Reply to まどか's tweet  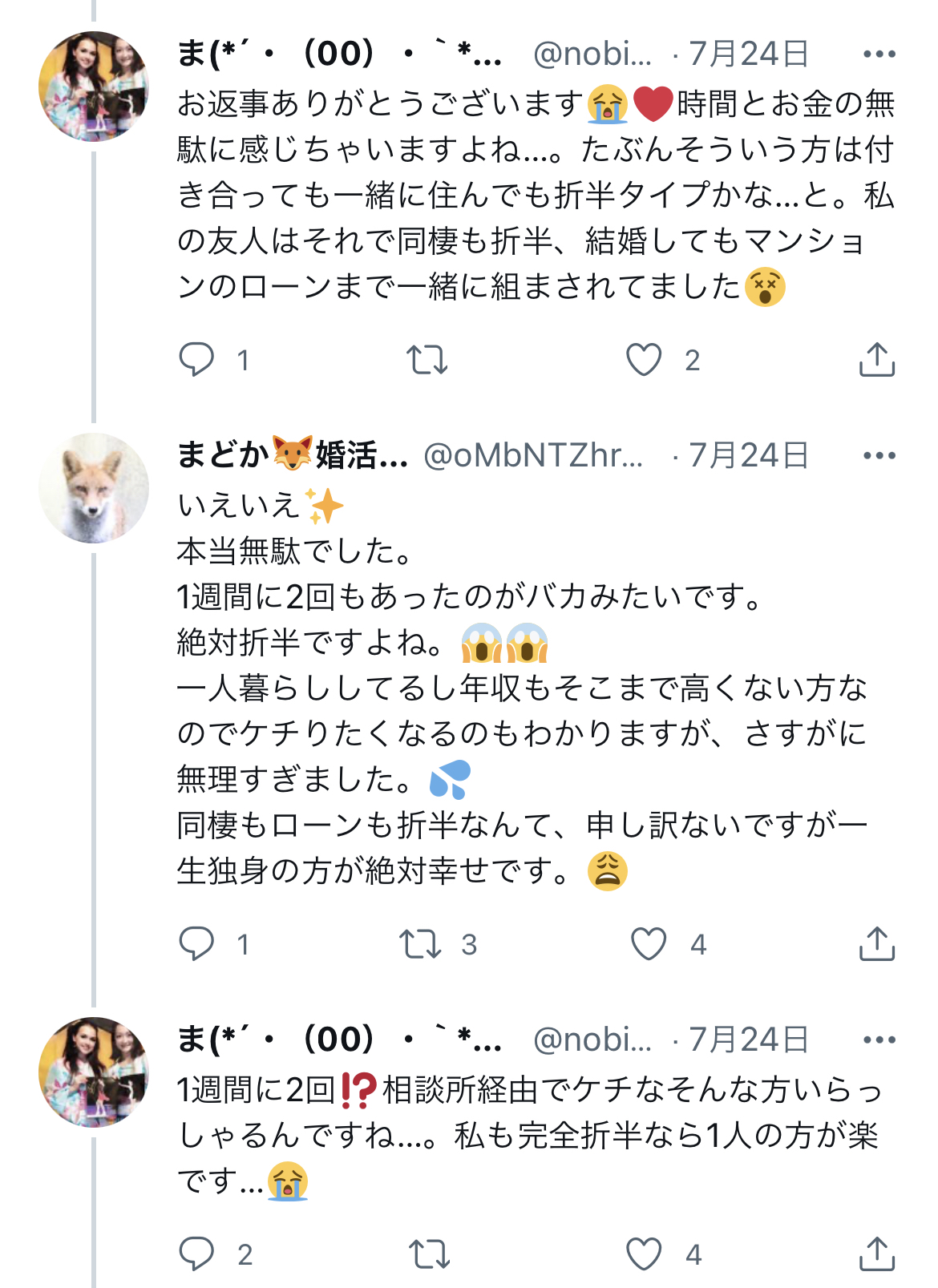(x=196, y=943)
